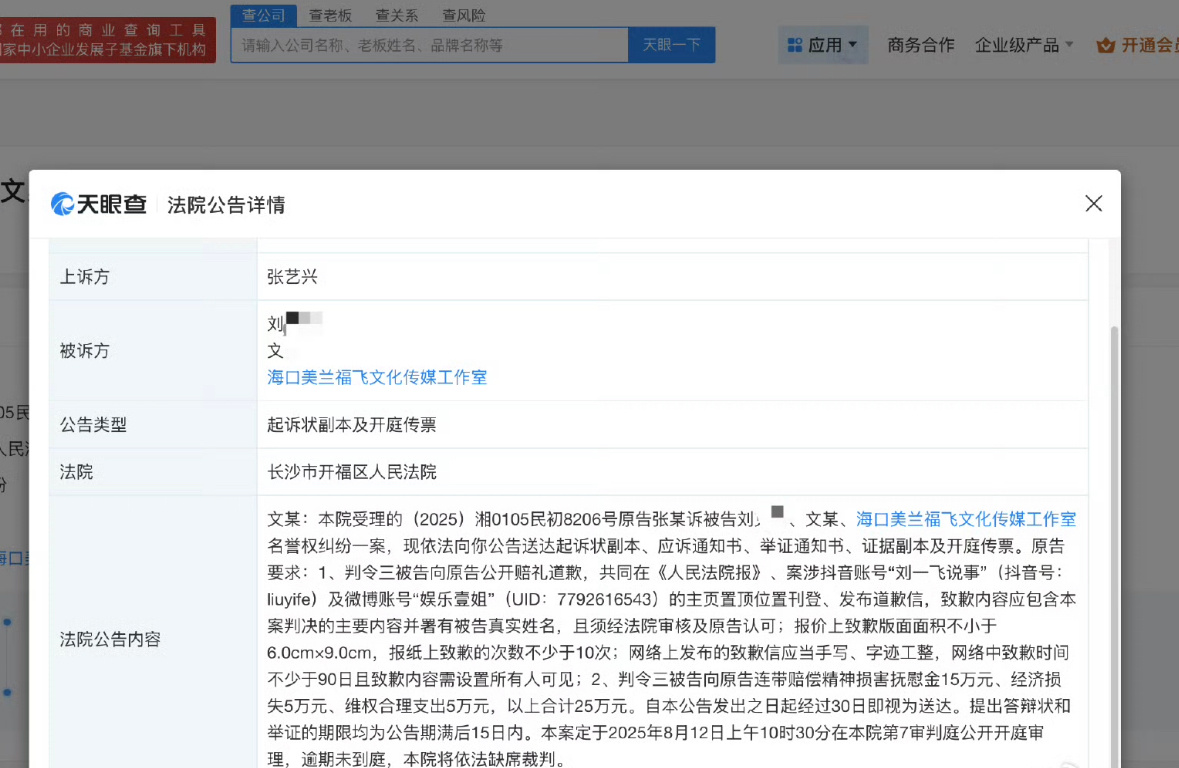Click the 上诉方 row label
Viewport: 1179px width, 768px height.
click(84, 277)
